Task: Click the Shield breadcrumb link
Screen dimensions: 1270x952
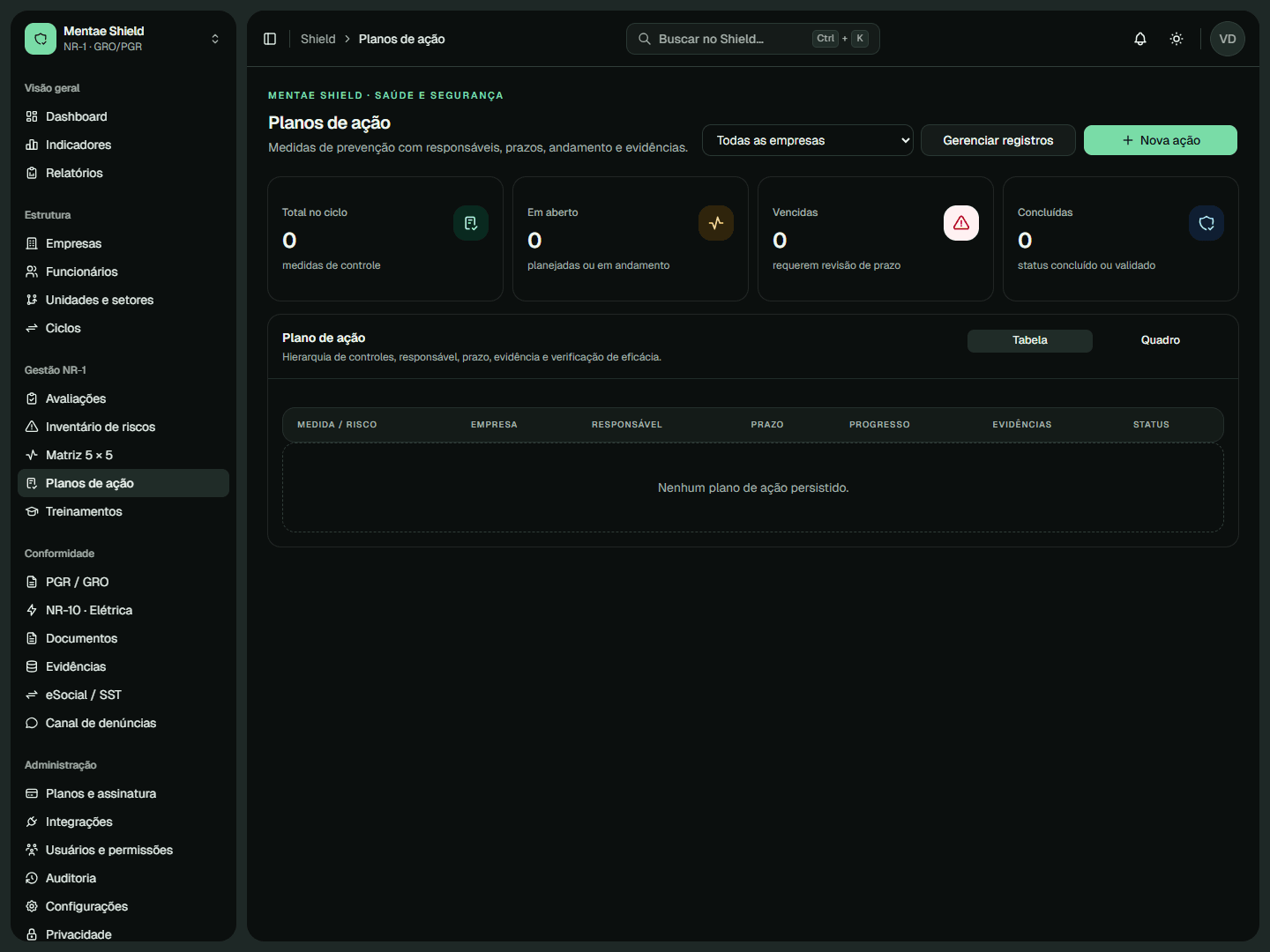Action: pyautogui.click(x=318, y=39)
